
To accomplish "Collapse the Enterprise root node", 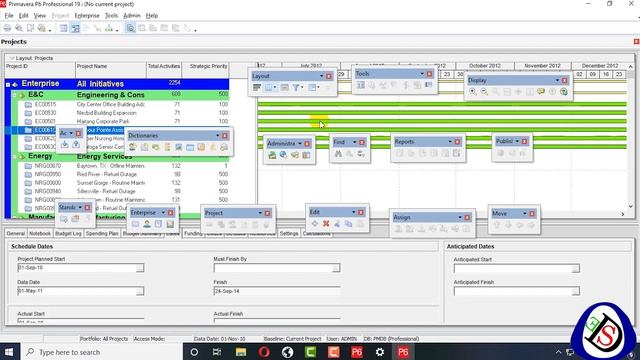I will (8, 84).
